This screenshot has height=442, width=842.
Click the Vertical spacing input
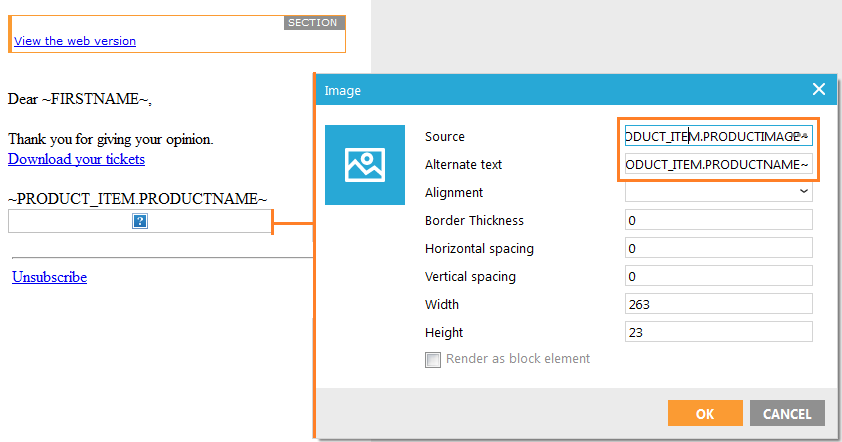[x=717, y=276]
